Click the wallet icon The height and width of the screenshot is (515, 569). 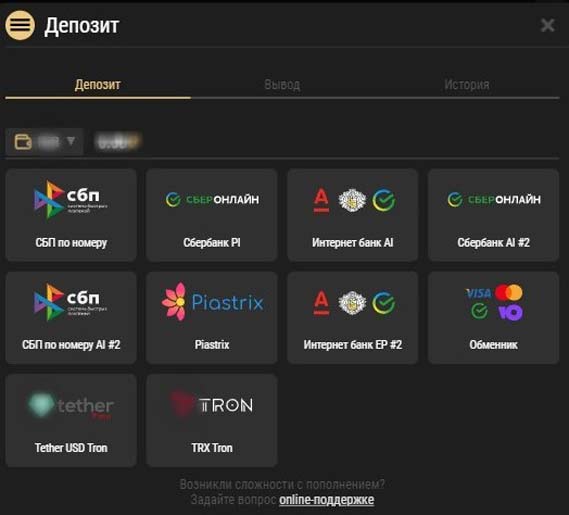point(23,142)
